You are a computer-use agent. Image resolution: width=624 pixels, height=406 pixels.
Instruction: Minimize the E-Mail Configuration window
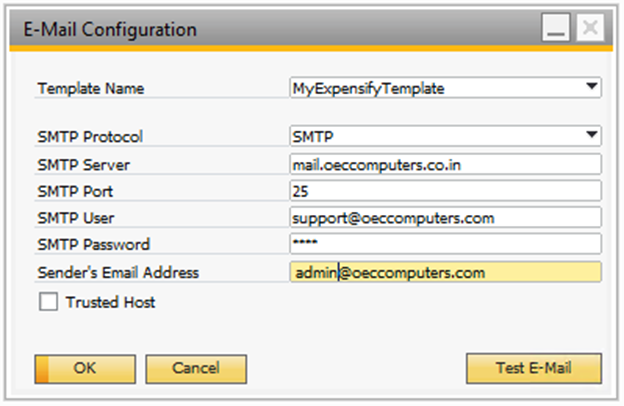555,30
